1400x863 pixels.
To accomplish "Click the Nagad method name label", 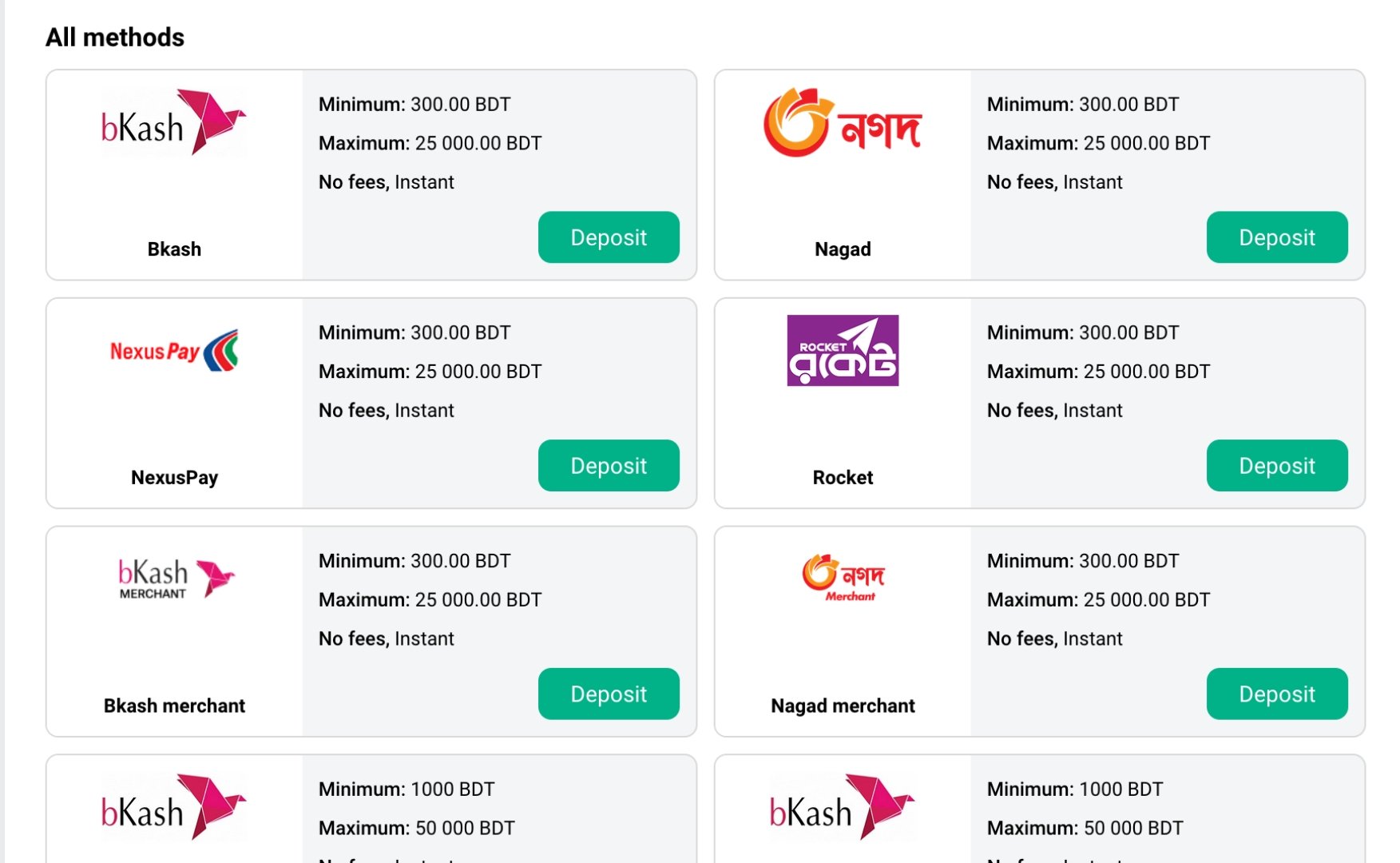I will [x=843, y=249].
